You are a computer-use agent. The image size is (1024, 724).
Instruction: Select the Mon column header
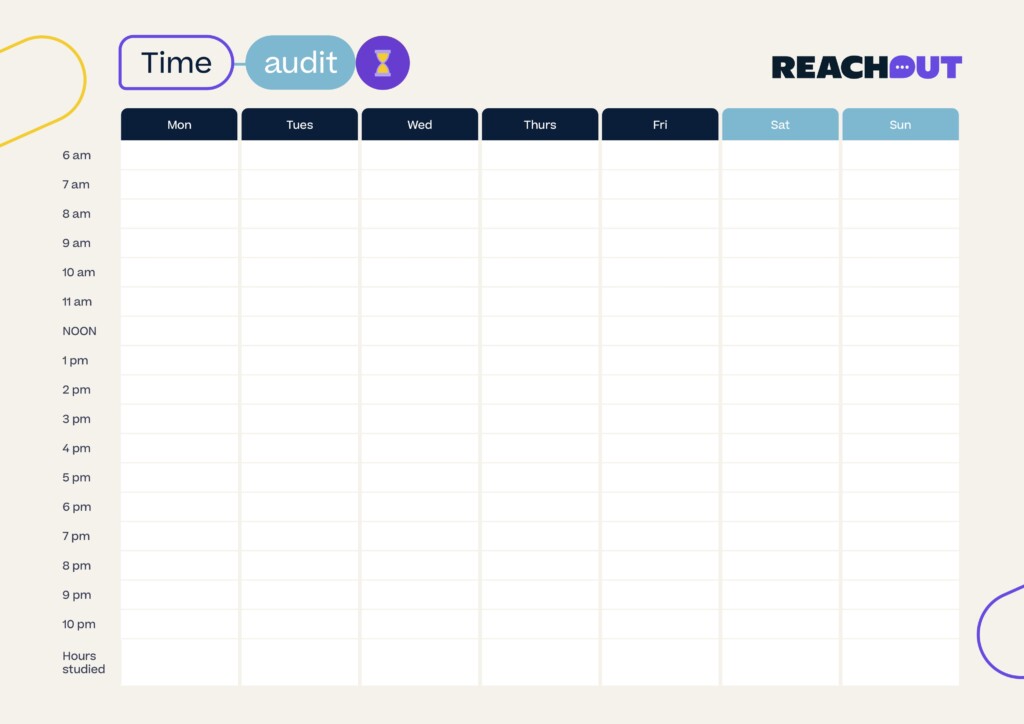pos(179,125)
